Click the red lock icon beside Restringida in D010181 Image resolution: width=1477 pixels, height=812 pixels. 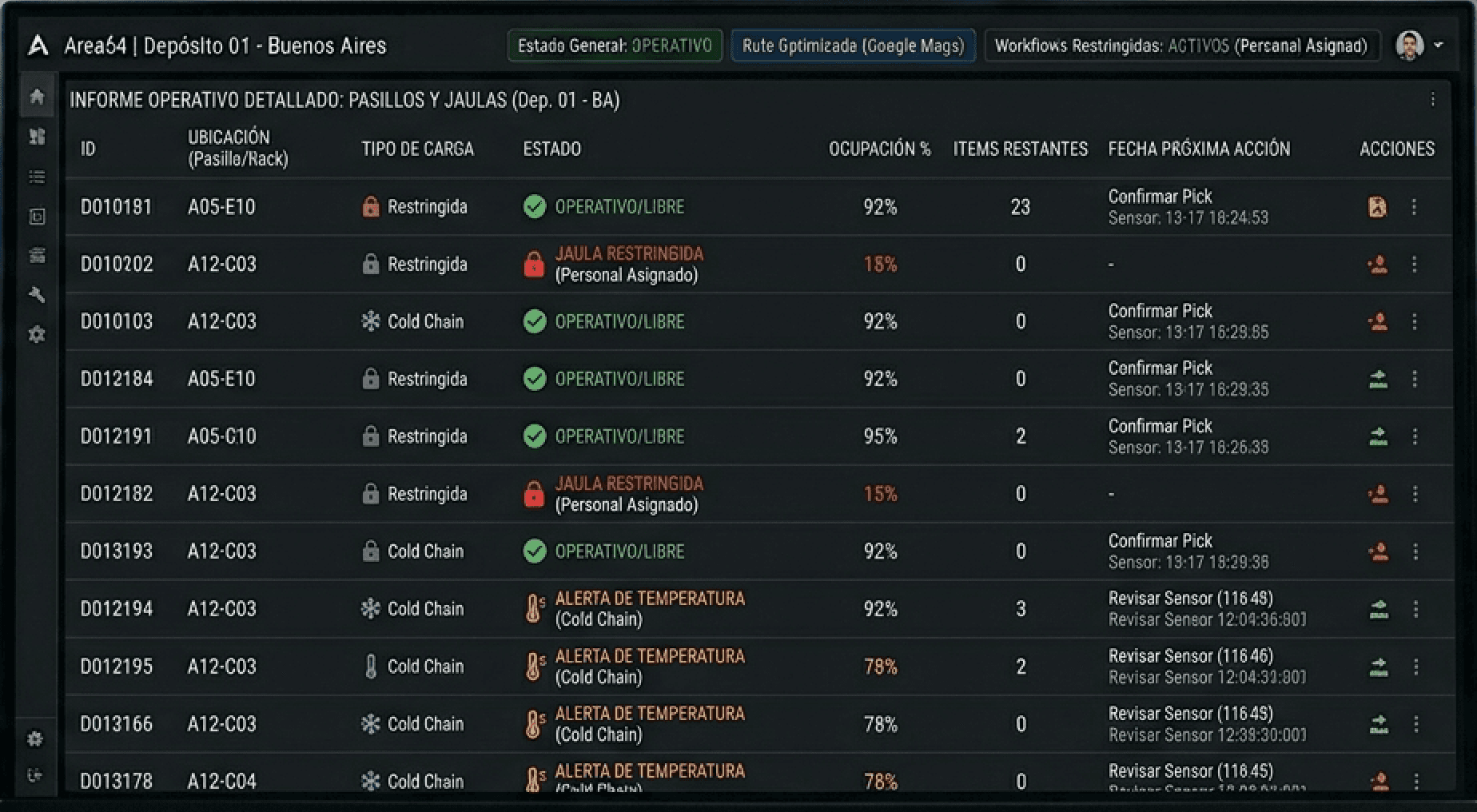pos(370,206)
